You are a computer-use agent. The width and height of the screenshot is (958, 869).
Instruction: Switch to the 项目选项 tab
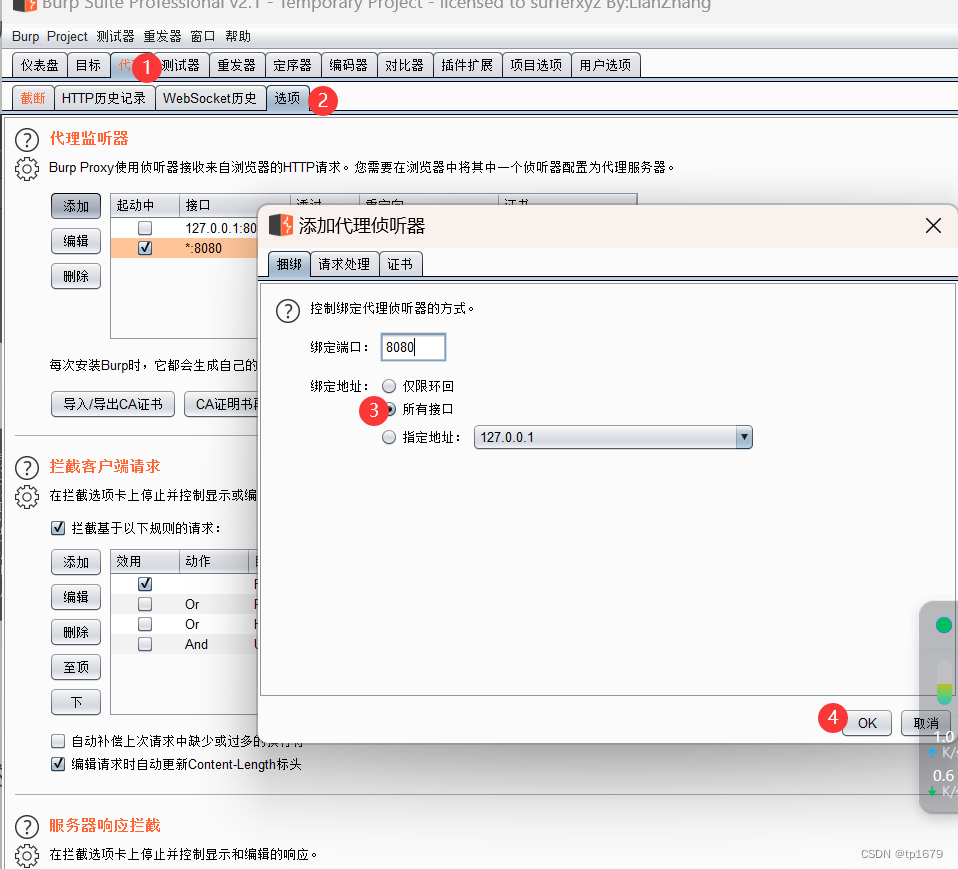tap(536, 65)
